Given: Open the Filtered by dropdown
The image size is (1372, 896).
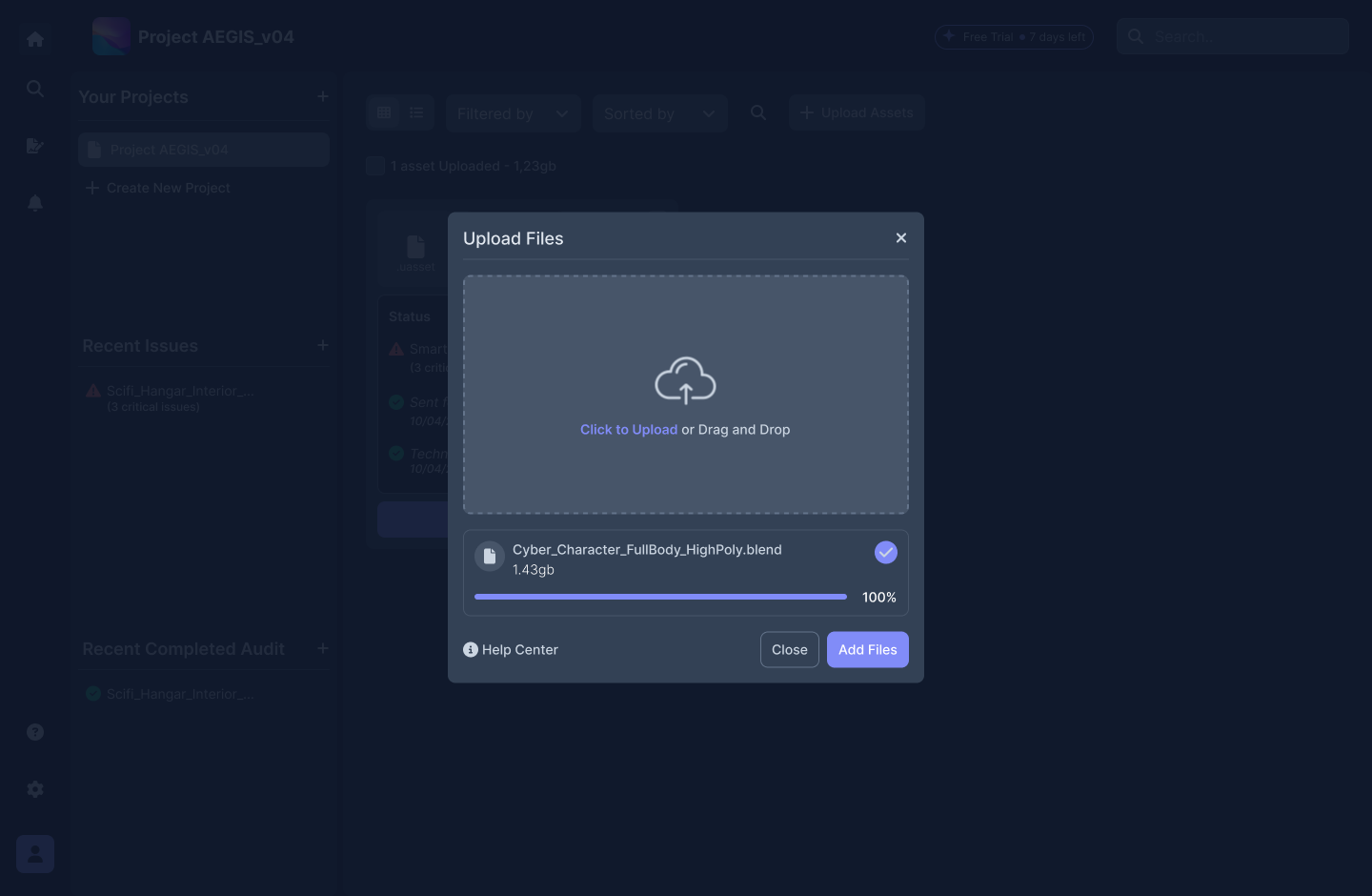Looking at the screenshot, I should pyautogui.click(x=514, y=113).
